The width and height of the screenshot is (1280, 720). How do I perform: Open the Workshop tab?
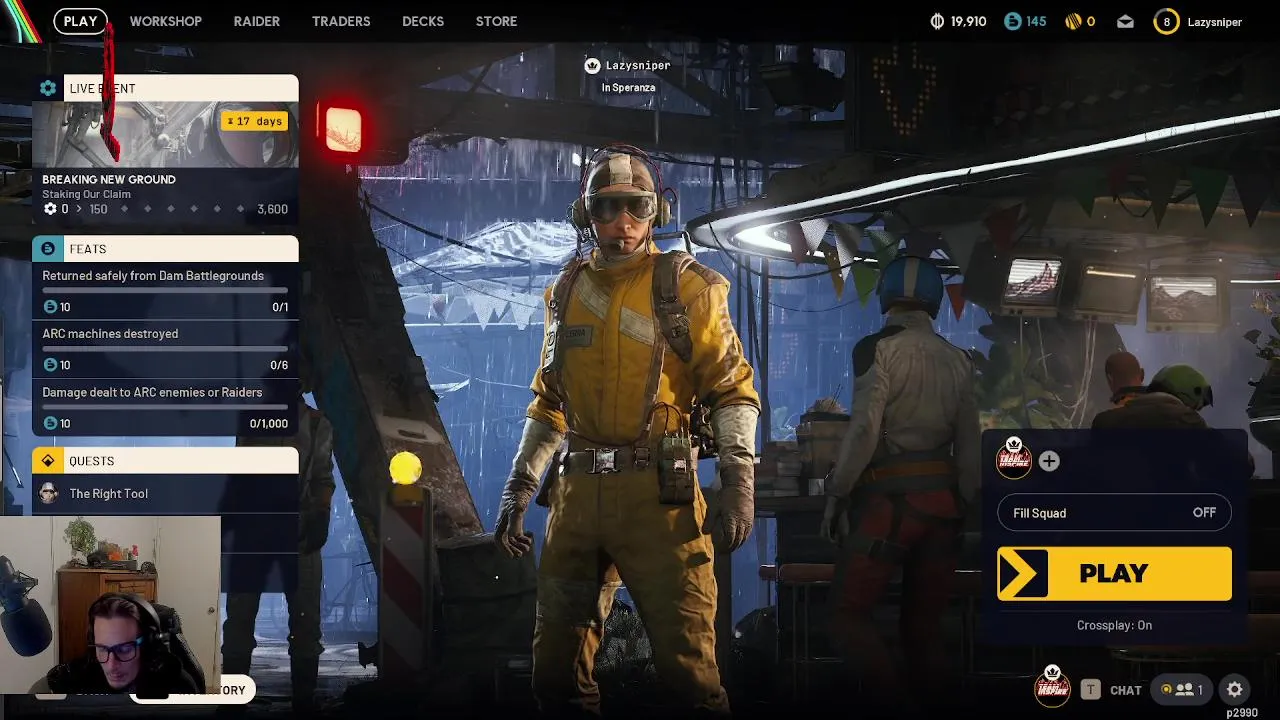point(165,21)
